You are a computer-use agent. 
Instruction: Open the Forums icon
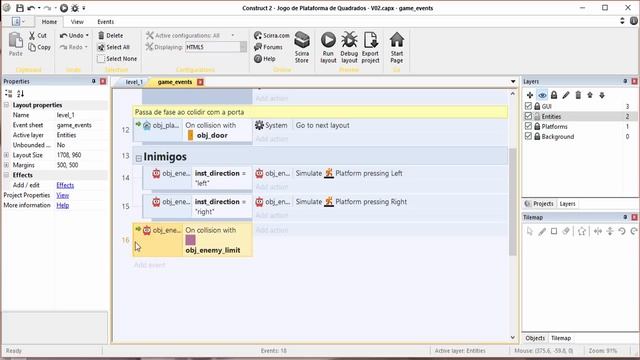pyautogui.click(x=258, y=47)
